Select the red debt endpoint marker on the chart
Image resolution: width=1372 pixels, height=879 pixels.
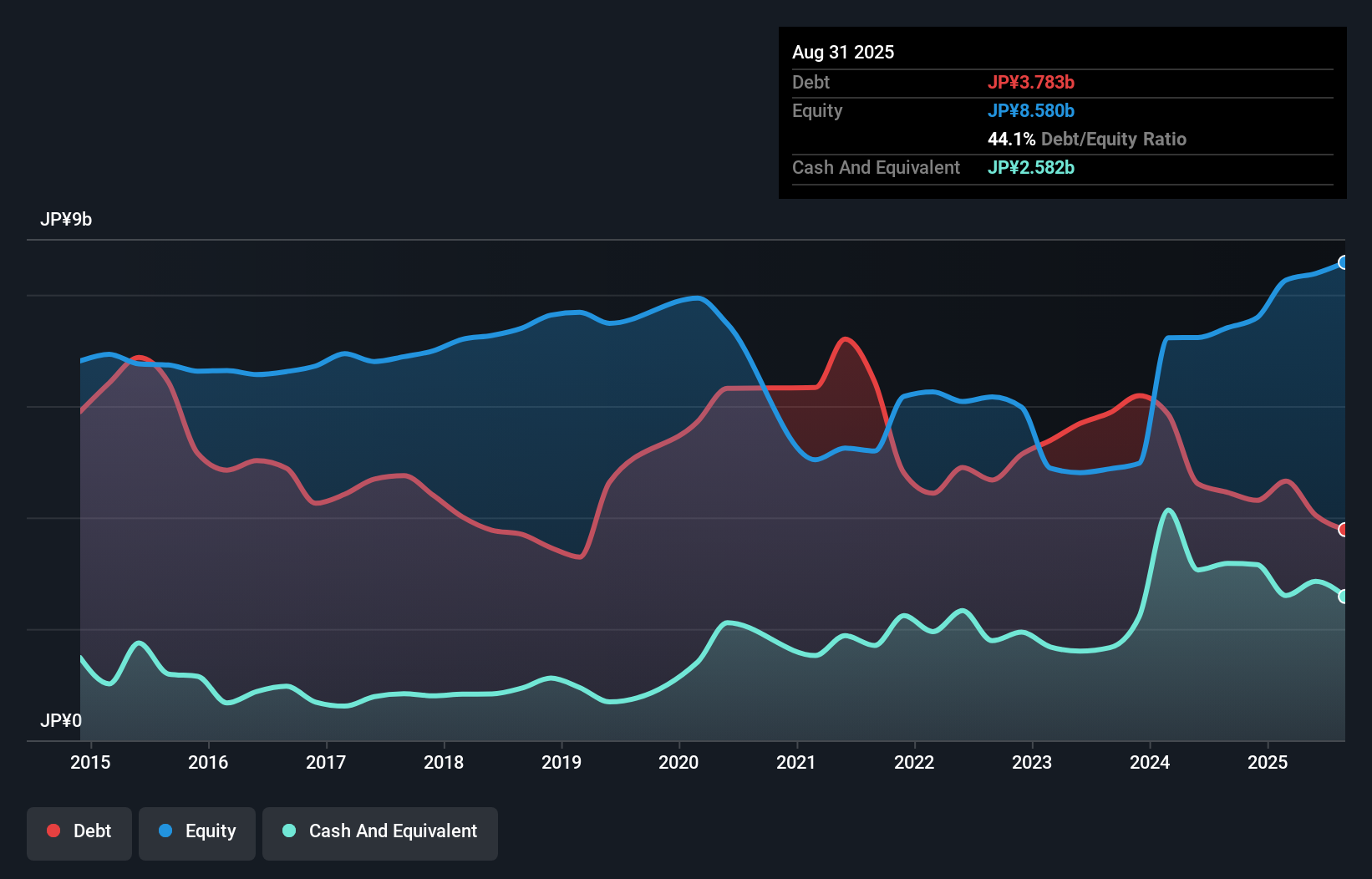[x=1344, y=530]
